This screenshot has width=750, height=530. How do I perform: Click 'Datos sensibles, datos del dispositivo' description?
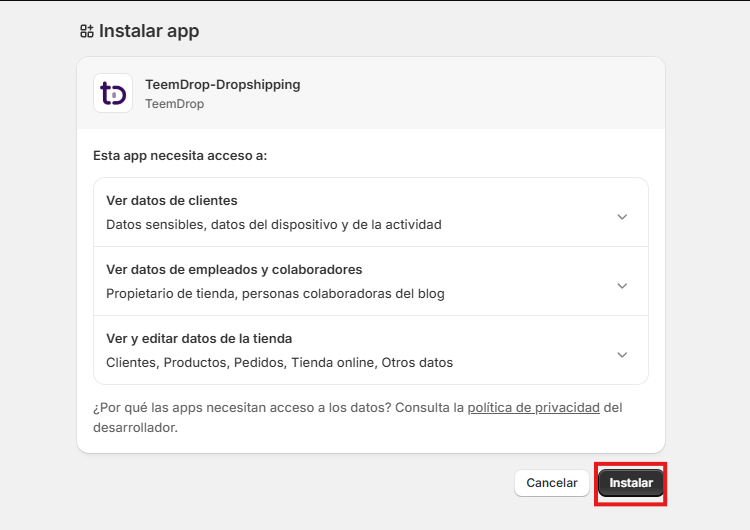click(x=274, y=224)
